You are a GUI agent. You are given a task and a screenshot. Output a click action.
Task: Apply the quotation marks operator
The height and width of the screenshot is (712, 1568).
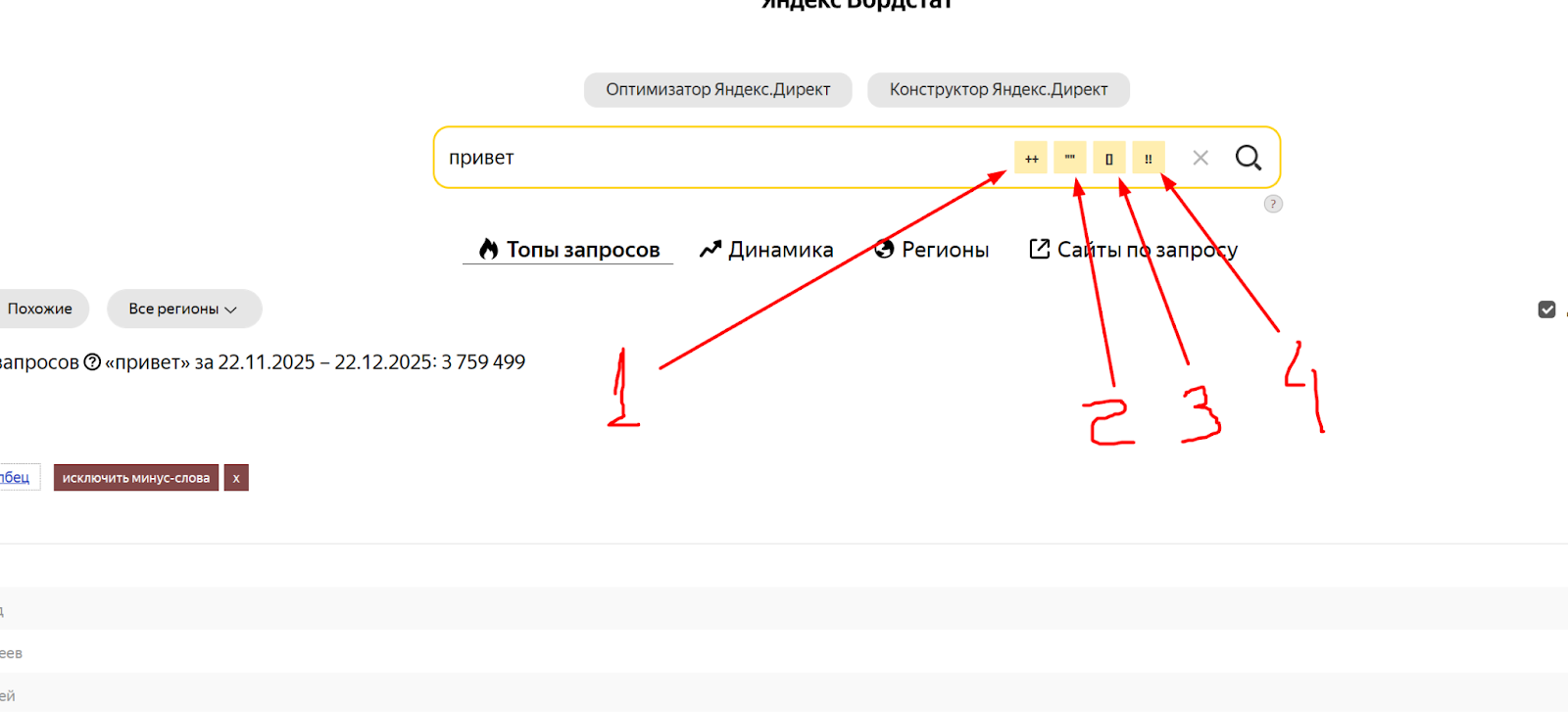[x=1069, y=158]
